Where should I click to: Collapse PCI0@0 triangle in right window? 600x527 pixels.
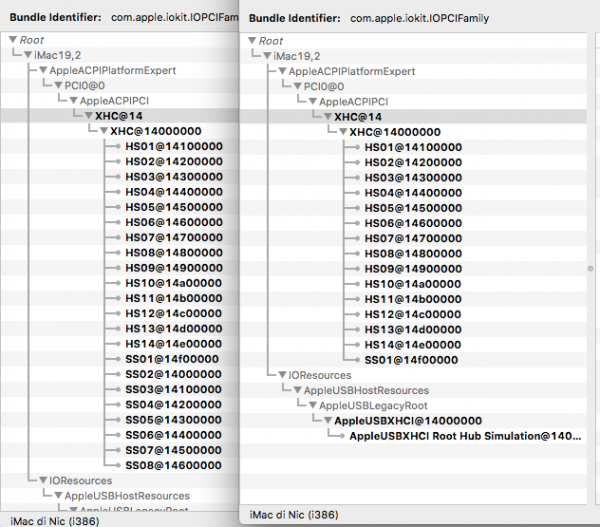[297, 86]
